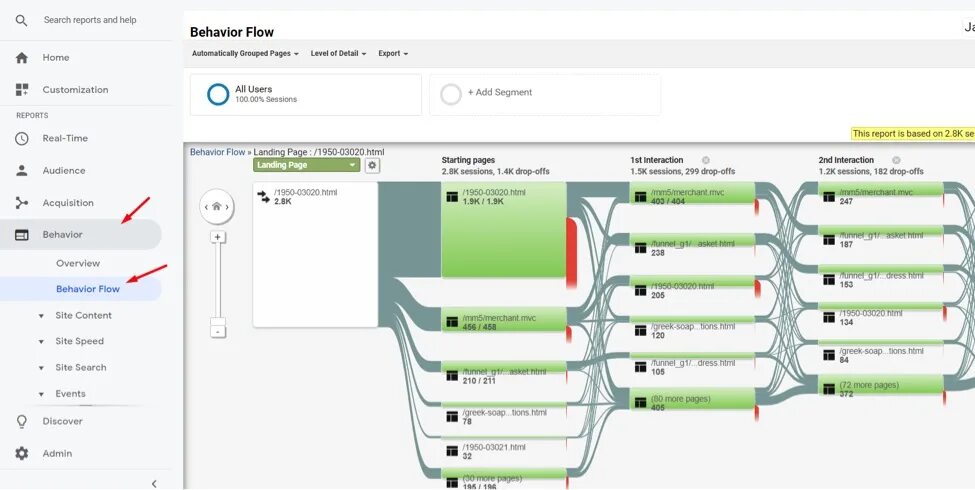Click the All Users segment box
Viewport: 975px width, 490px height.
[x=306, y=95]
